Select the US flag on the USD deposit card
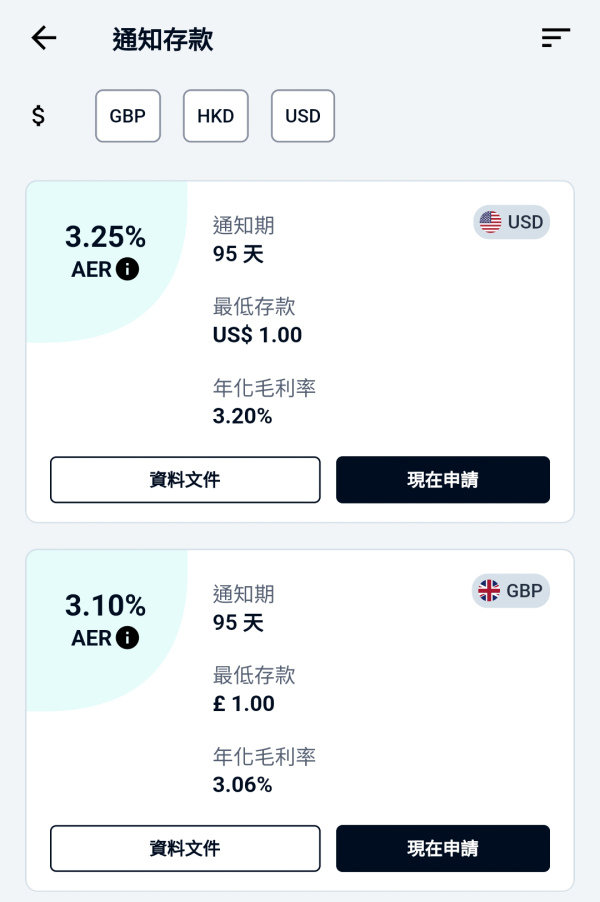Screen dimensions: 600x902 pyautogui.click(x=489, y=222)
